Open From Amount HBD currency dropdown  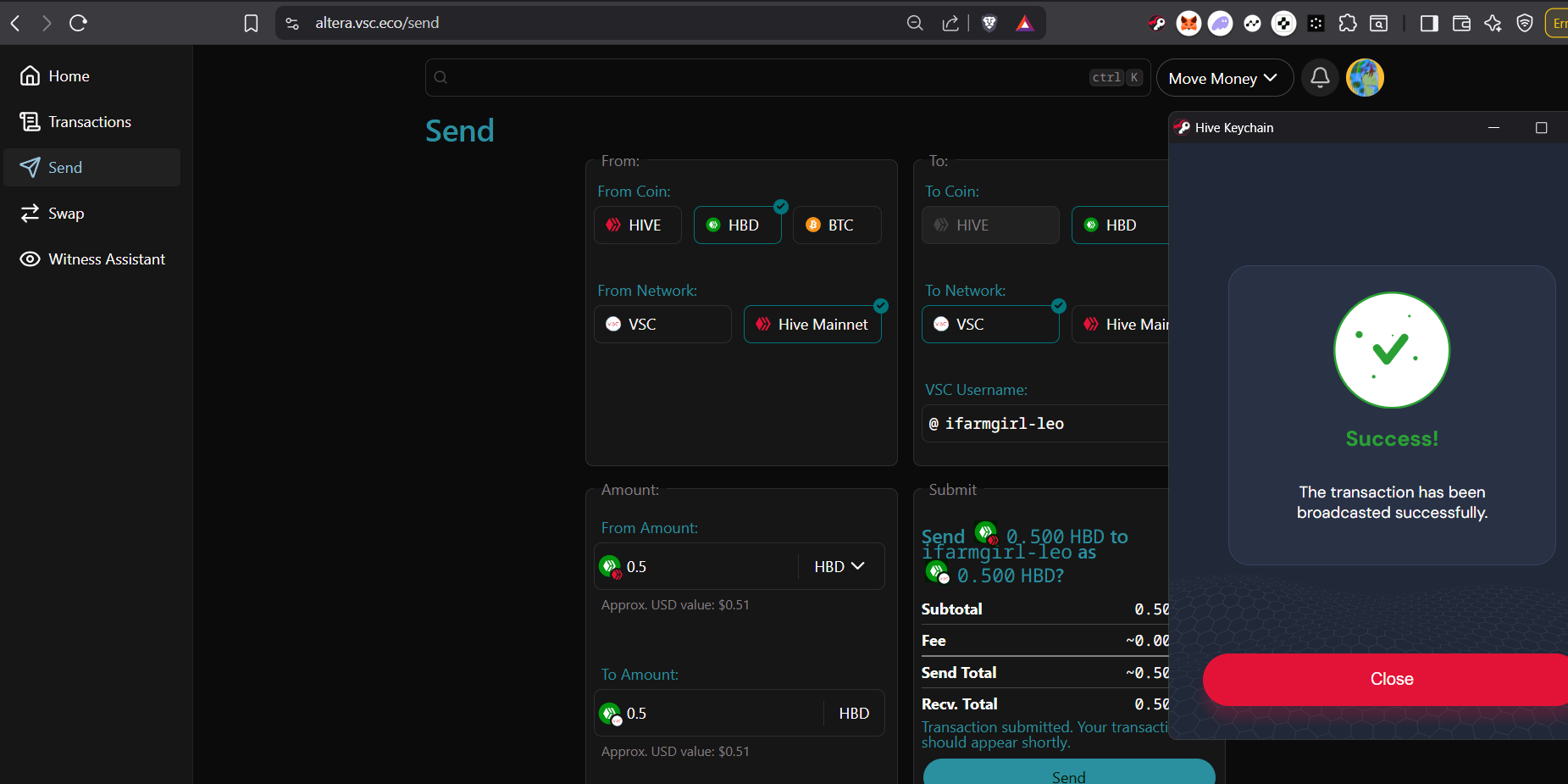[x=839, y=567]
